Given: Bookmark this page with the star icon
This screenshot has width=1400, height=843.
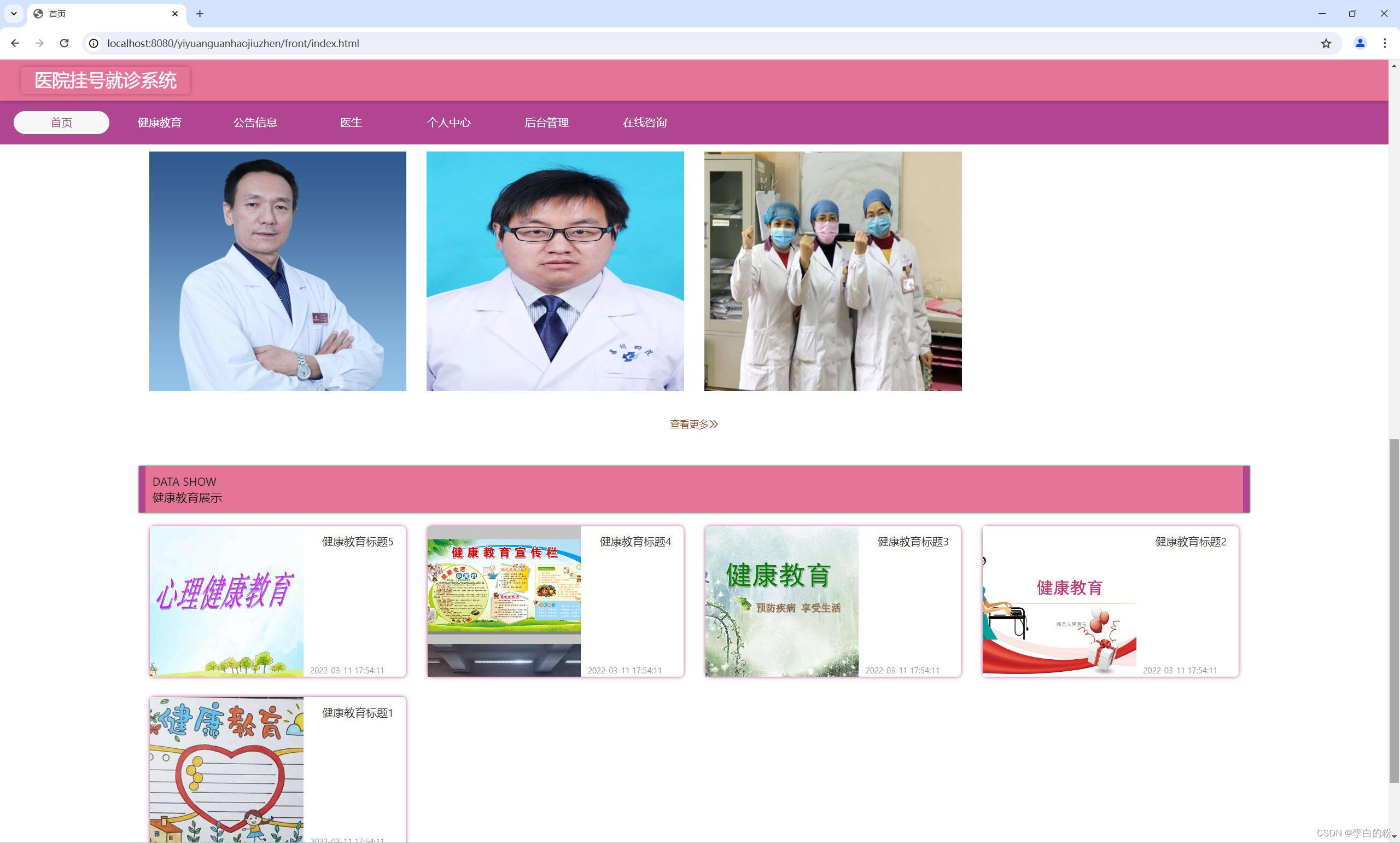Looking at the screenshot, I should 1326,43.
